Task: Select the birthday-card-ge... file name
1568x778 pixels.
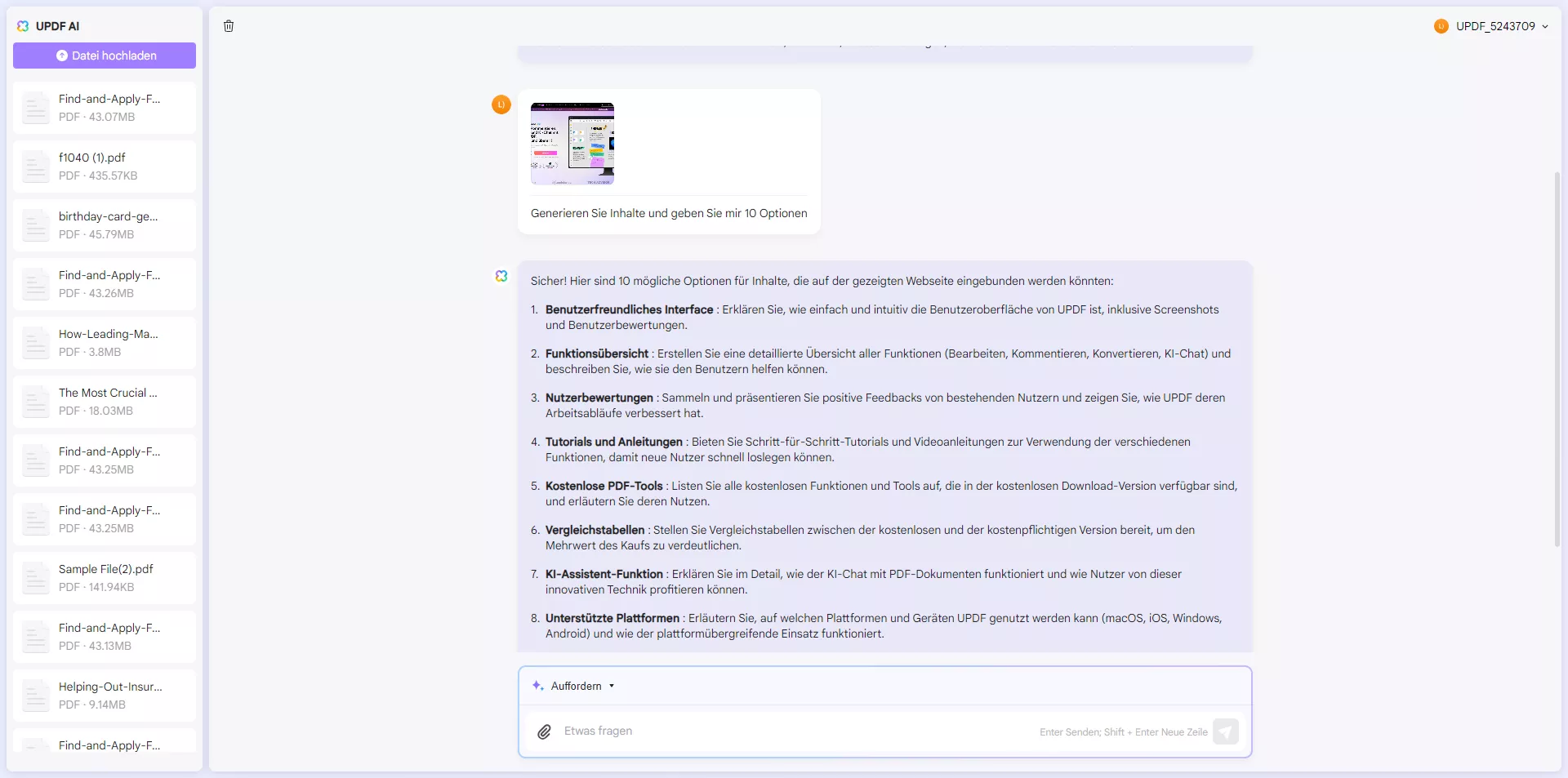Action: pos(109,216)
